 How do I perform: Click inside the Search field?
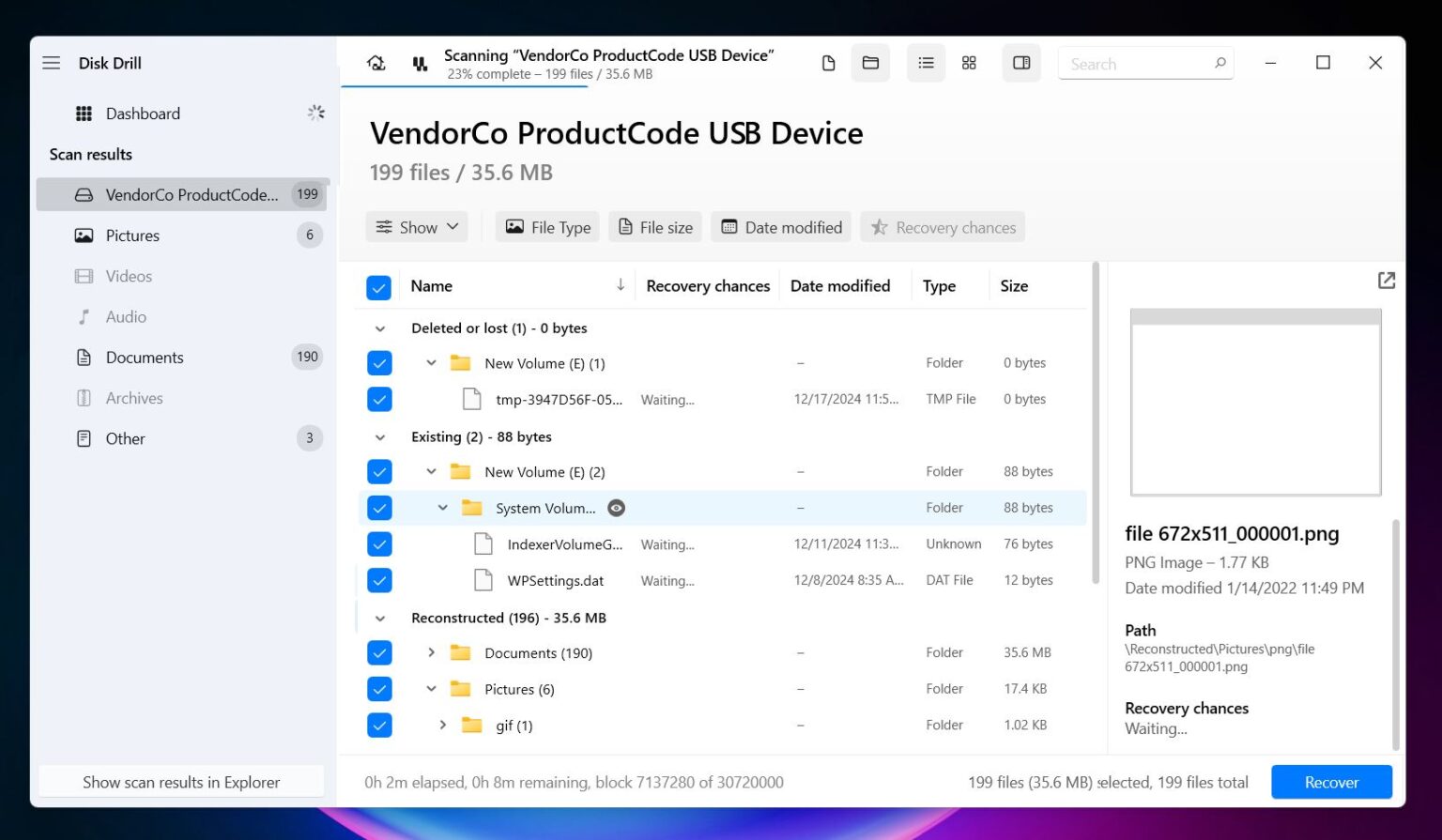[x=1136, y=63]
